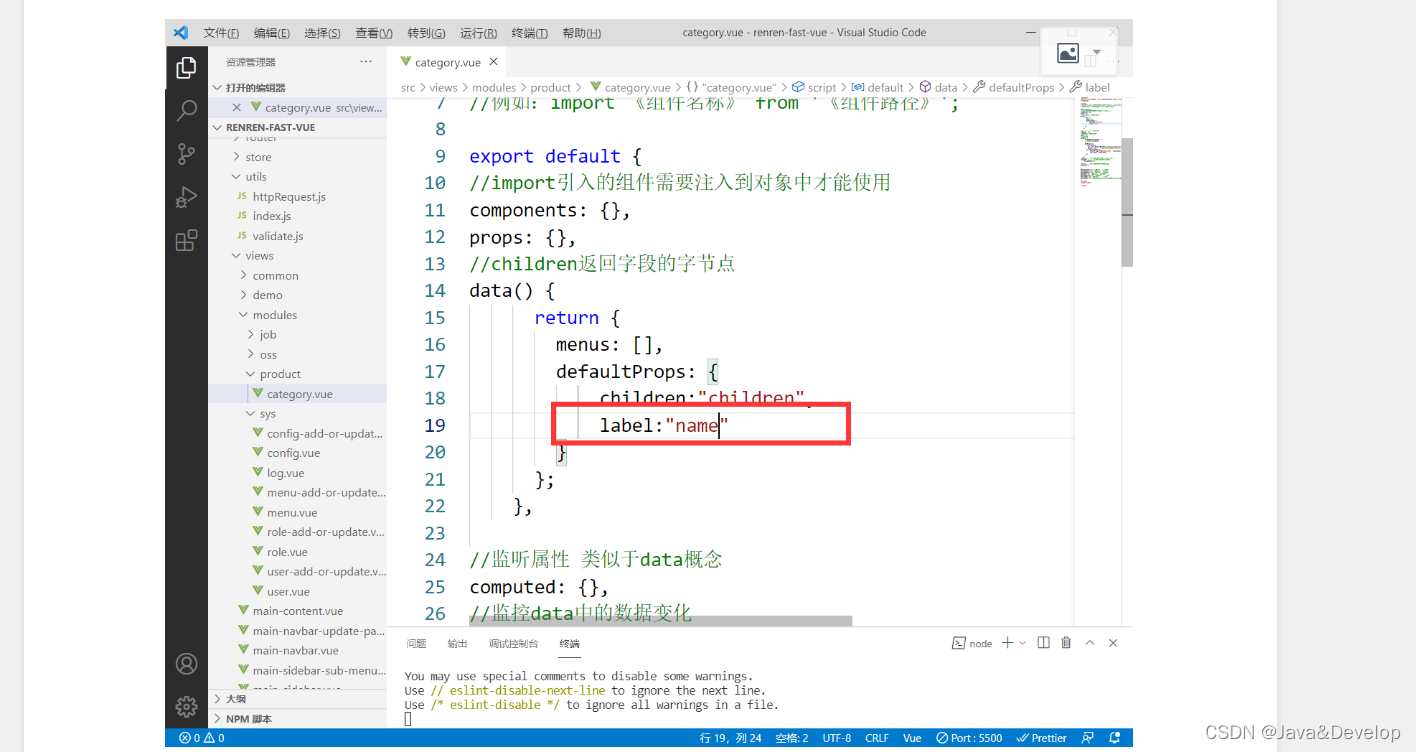Open the Source Control view
The image size is (1416, 752).
coord(186,154)
